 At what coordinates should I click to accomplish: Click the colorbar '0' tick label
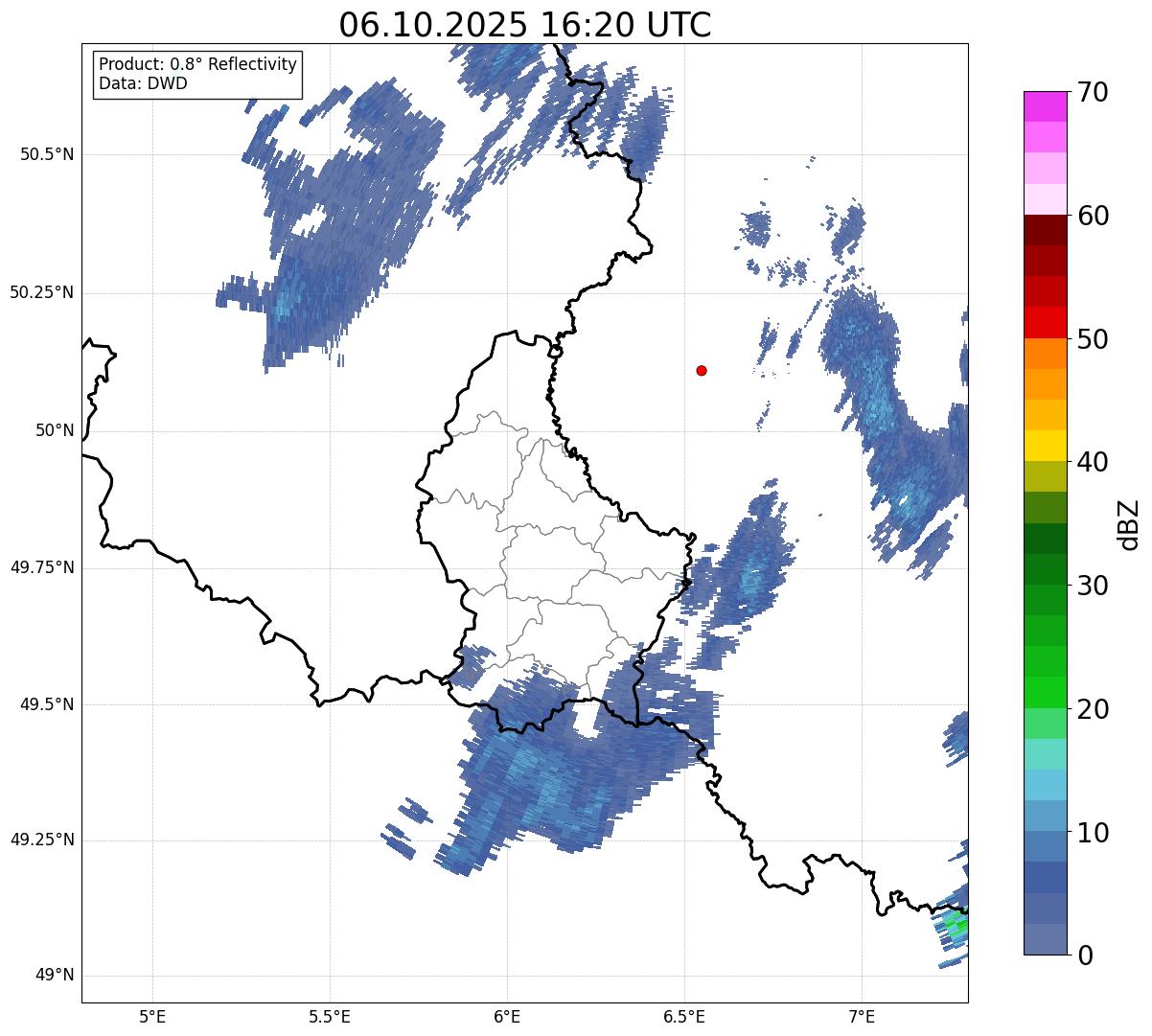click(x=1084, y=955)
